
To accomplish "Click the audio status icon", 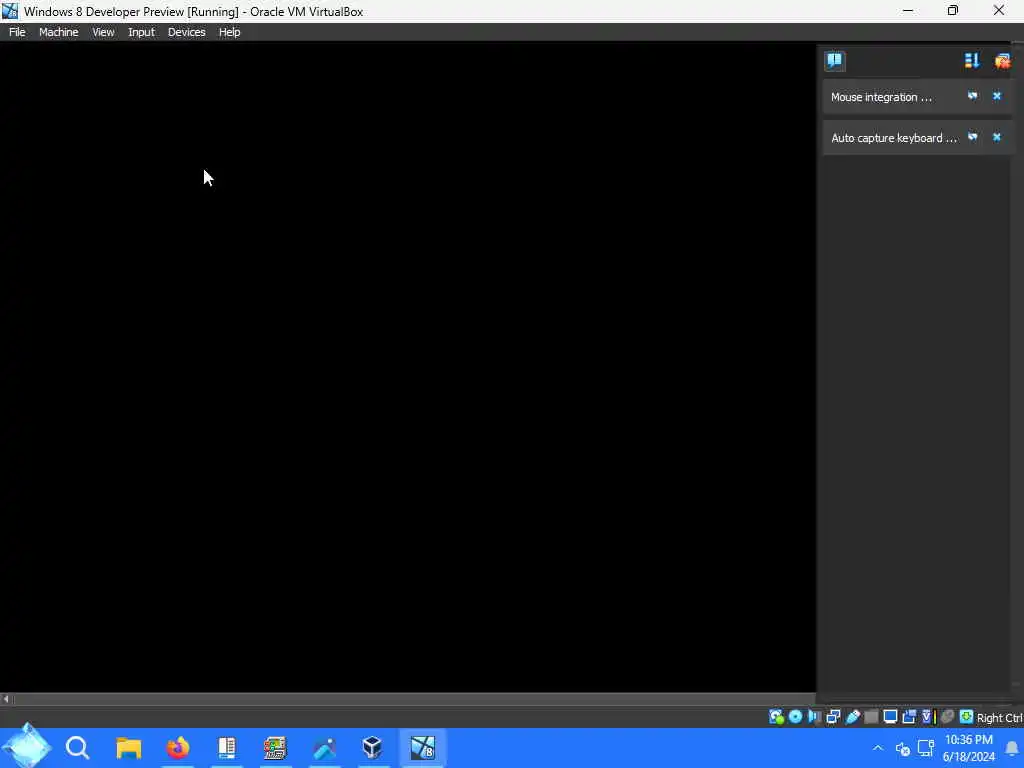I will coord(814,717).
